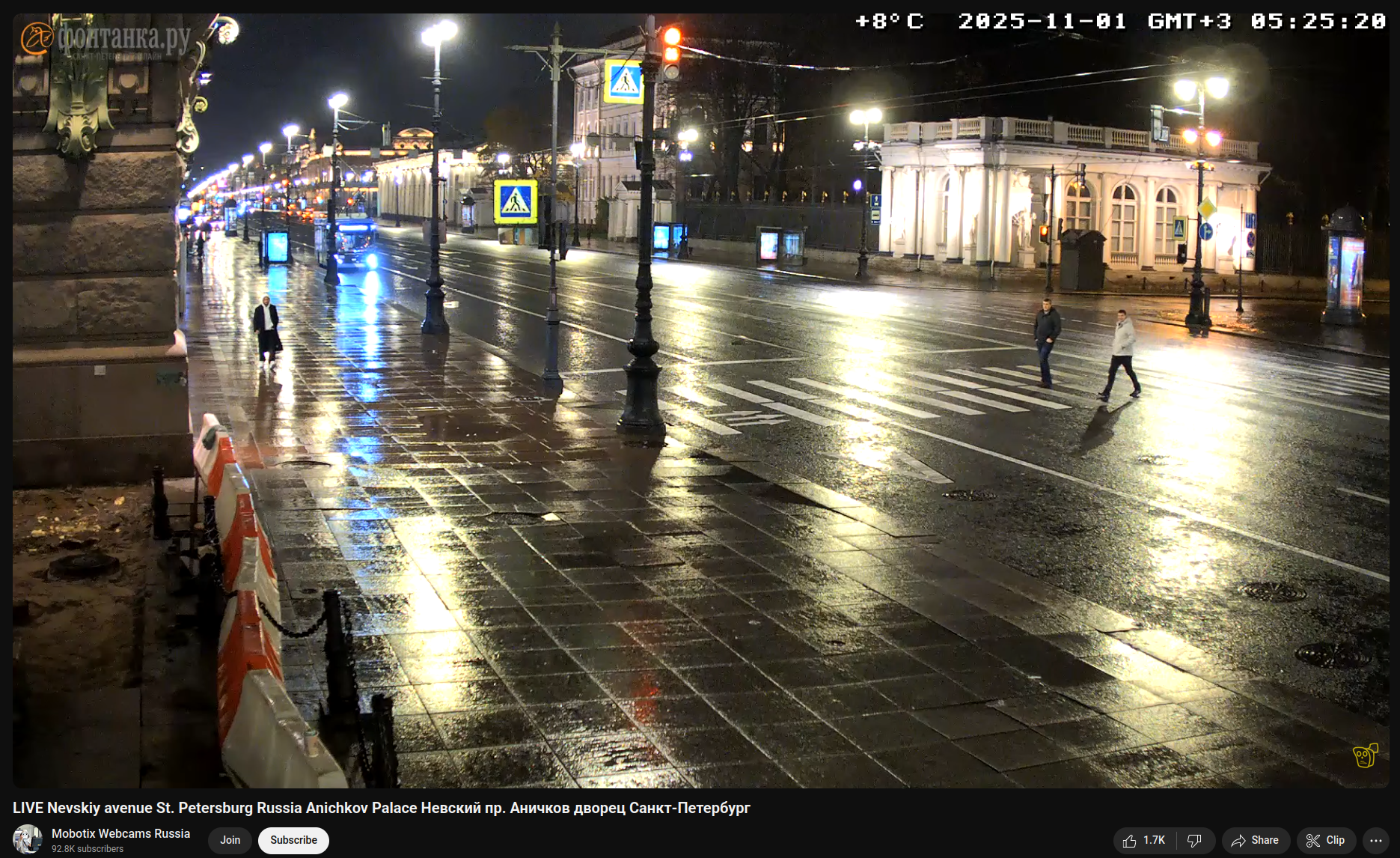The width and height of the screenshot is (1400, 858).
Task: Create a Clip of the stream
Action: click(1326, 841)
